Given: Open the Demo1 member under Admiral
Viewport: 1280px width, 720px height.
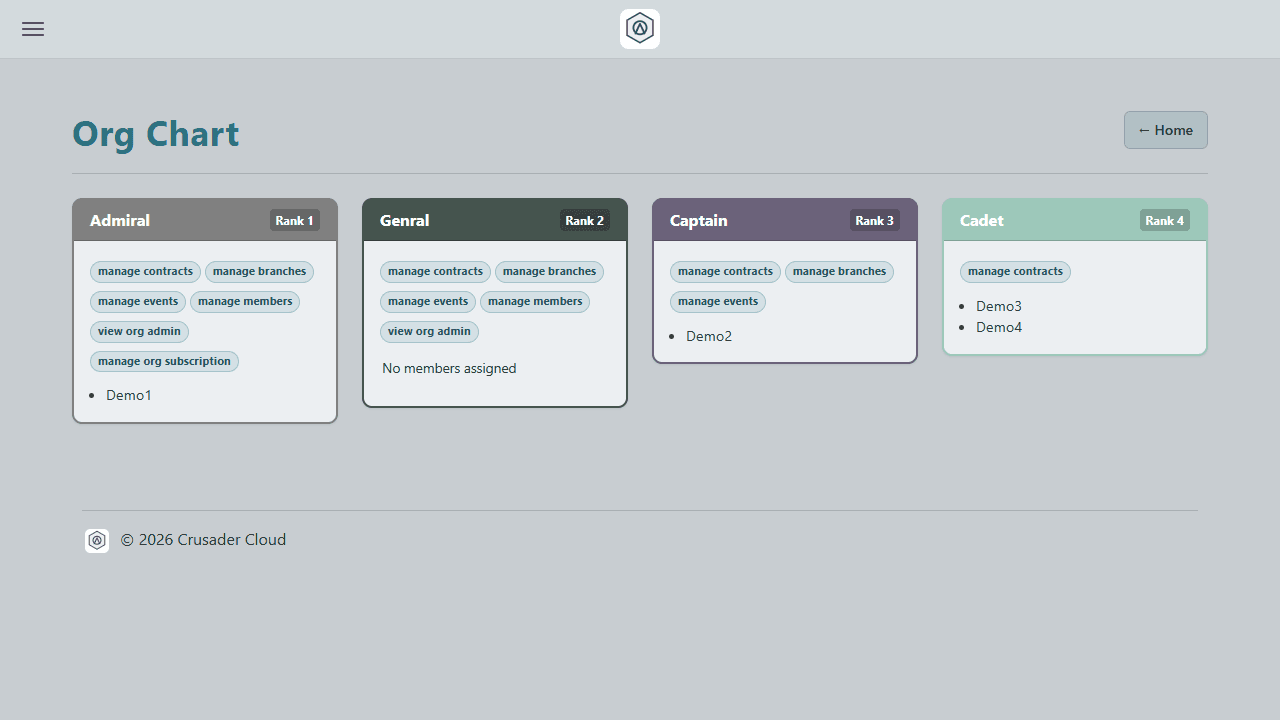Looking at the screenshot, I should point(129,395).
